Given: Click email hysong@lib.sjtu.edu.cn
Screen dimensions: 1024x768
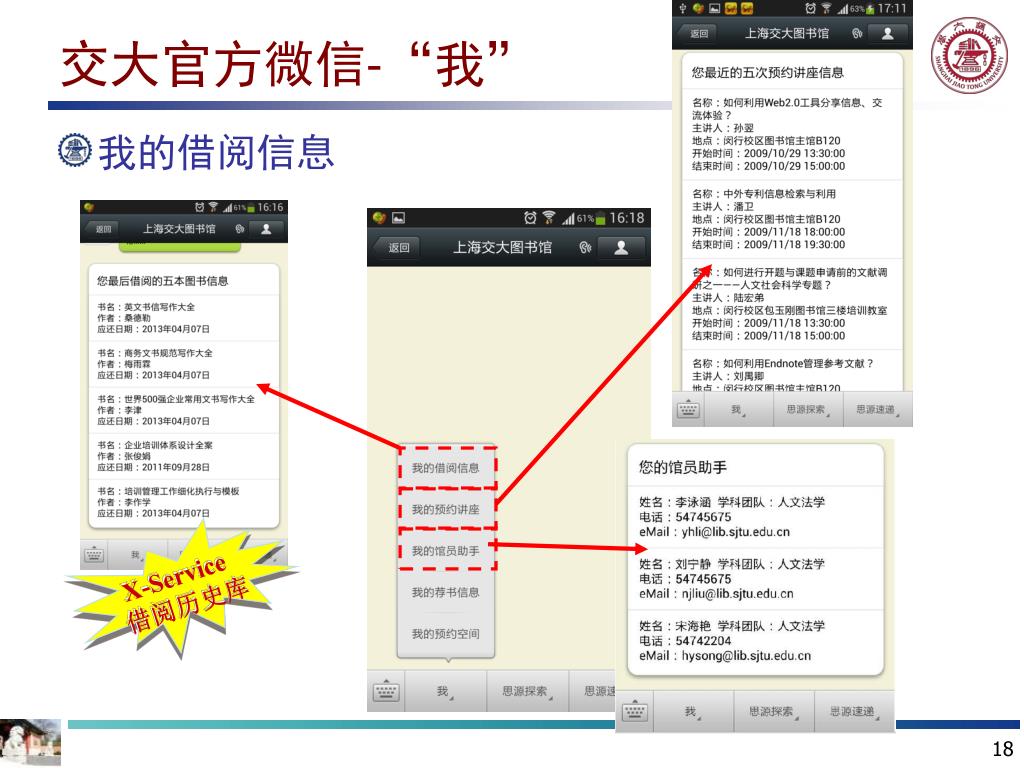Looking at the screenshot, I should pos(746,656).
